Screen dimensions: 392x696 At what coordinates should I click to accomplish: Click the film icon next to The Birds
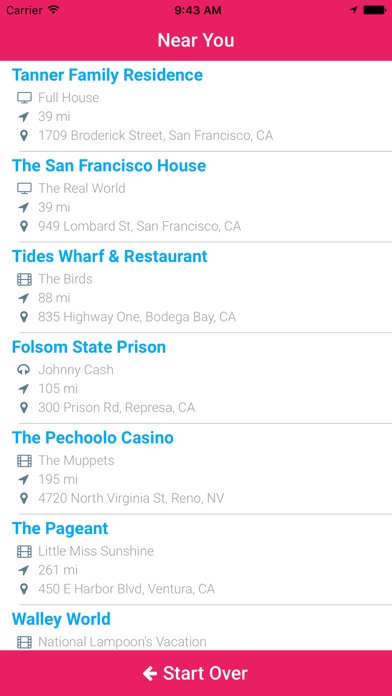[x=24, y=279]
